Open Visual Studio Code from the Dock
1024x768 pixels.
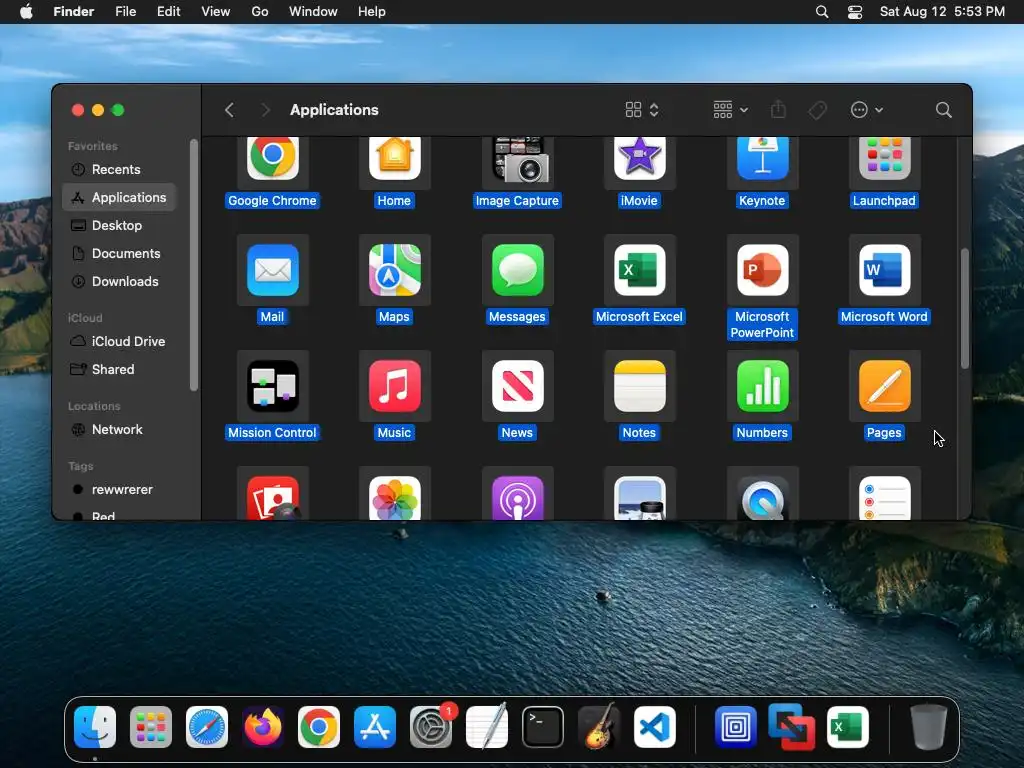tap(655, 727)
